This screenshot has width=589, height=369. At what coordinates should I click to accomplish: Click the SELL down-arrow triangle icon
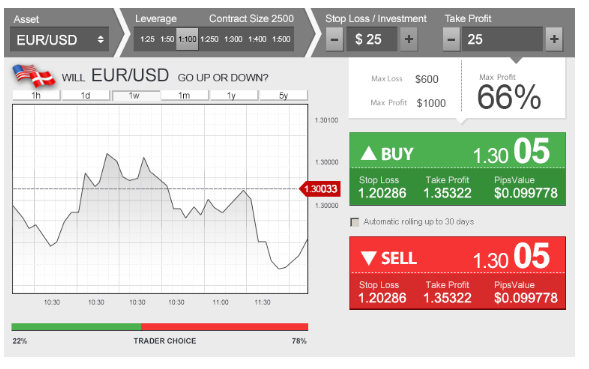point(369,258)
